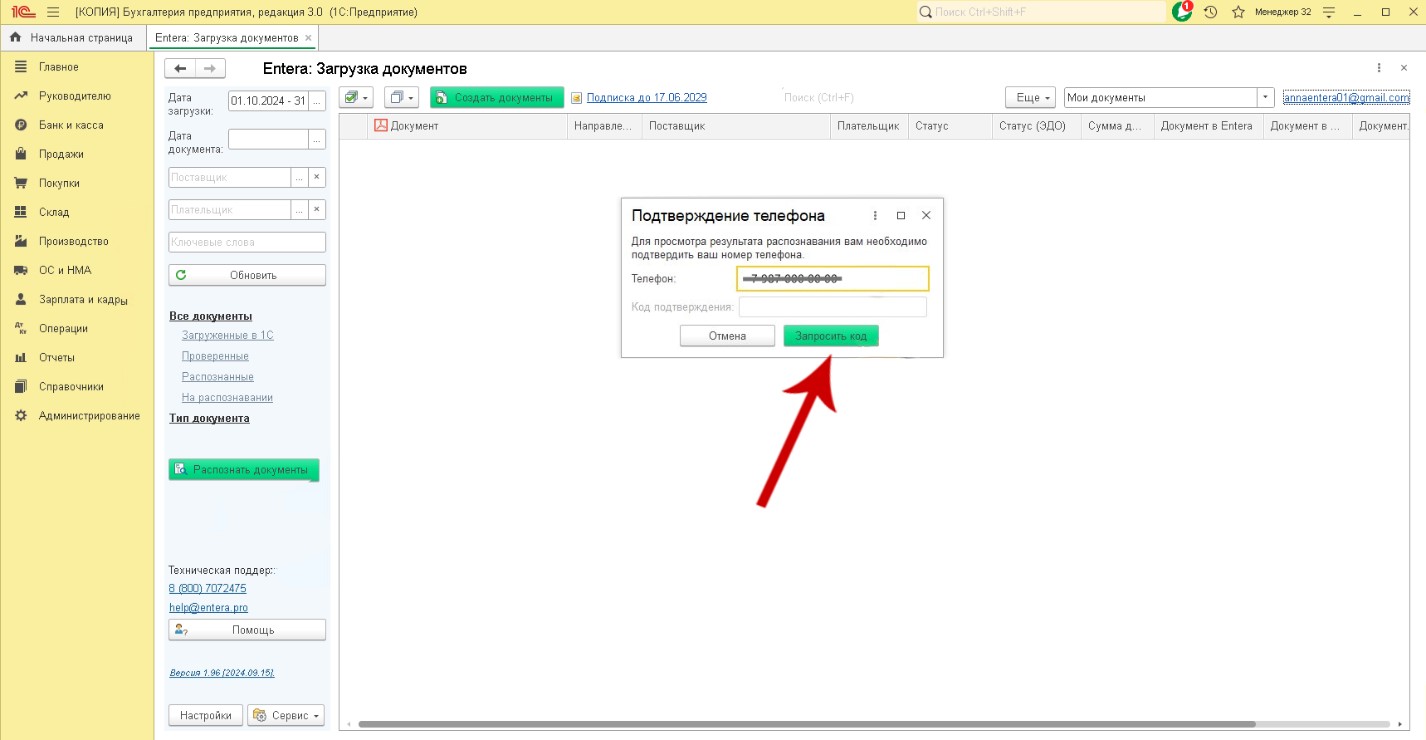Expand the copy pages dropdown button

point(401,97)
